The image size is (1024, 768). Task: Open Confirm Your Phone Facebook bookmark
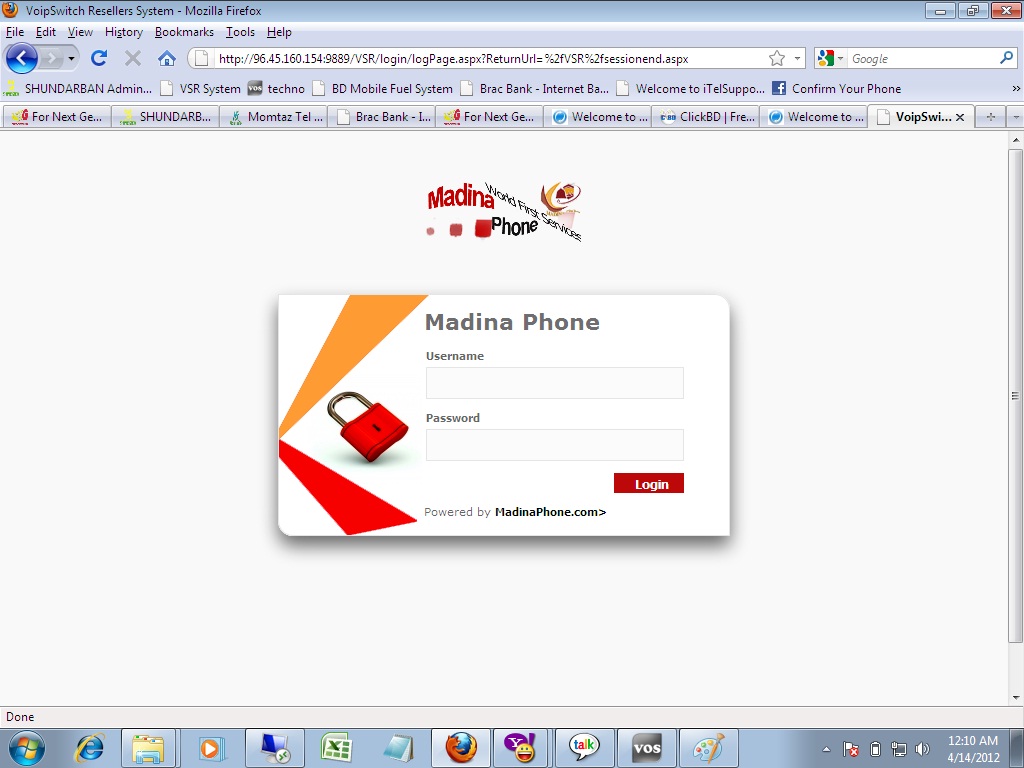837,88
